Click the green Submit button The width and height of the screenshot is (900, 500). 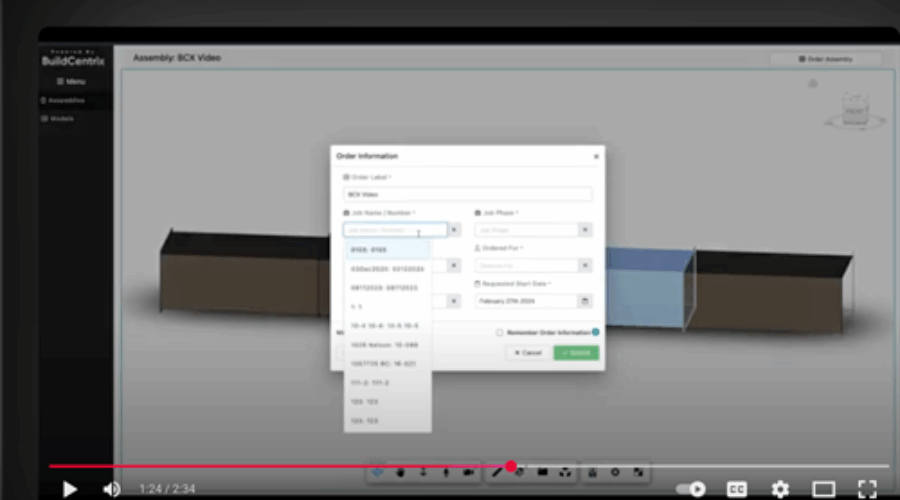(x=576, y=352)
